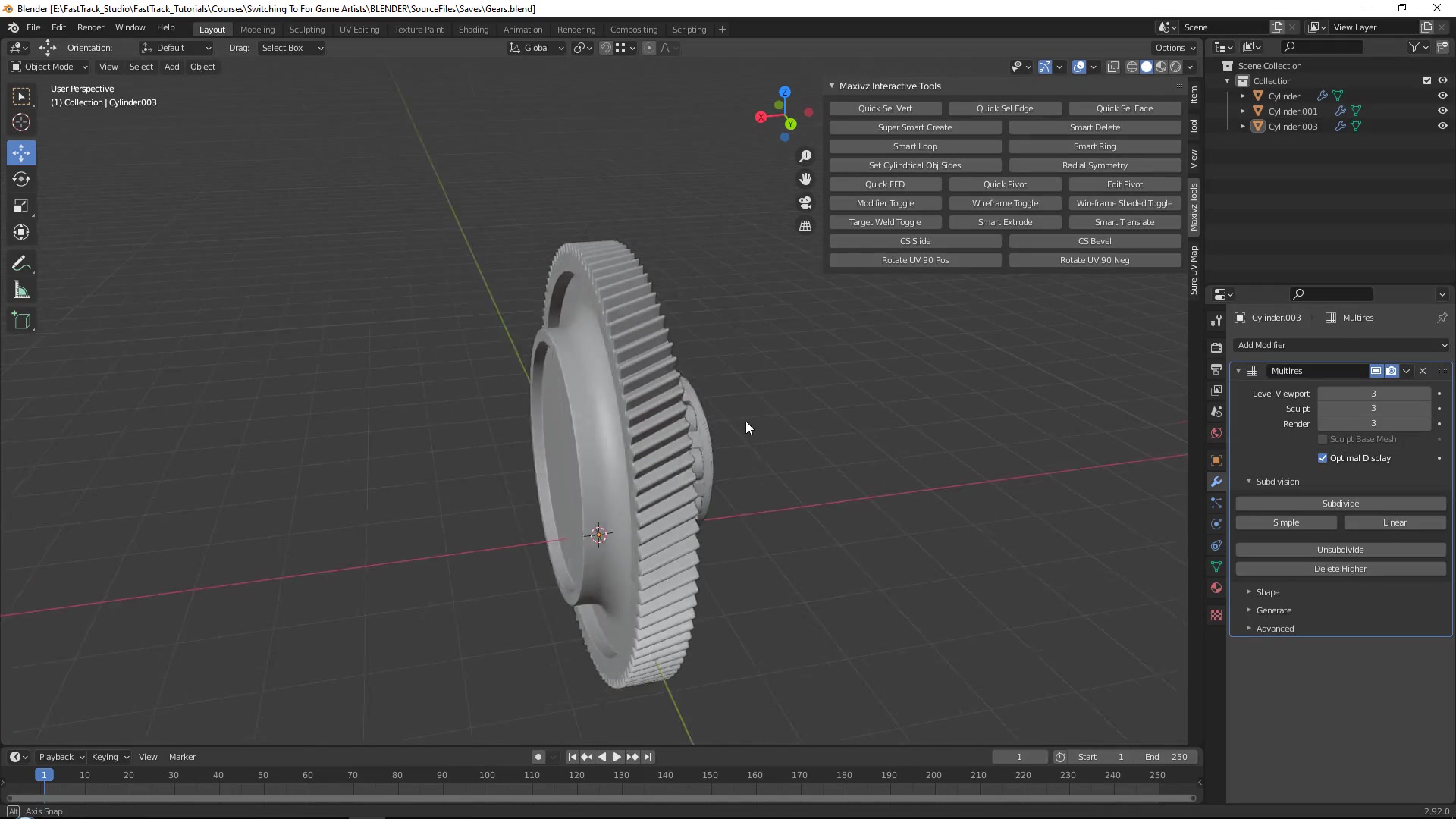Click the Smart Loop button
1456x819 pixels.
pyautogui.click(x=915, y=146)
